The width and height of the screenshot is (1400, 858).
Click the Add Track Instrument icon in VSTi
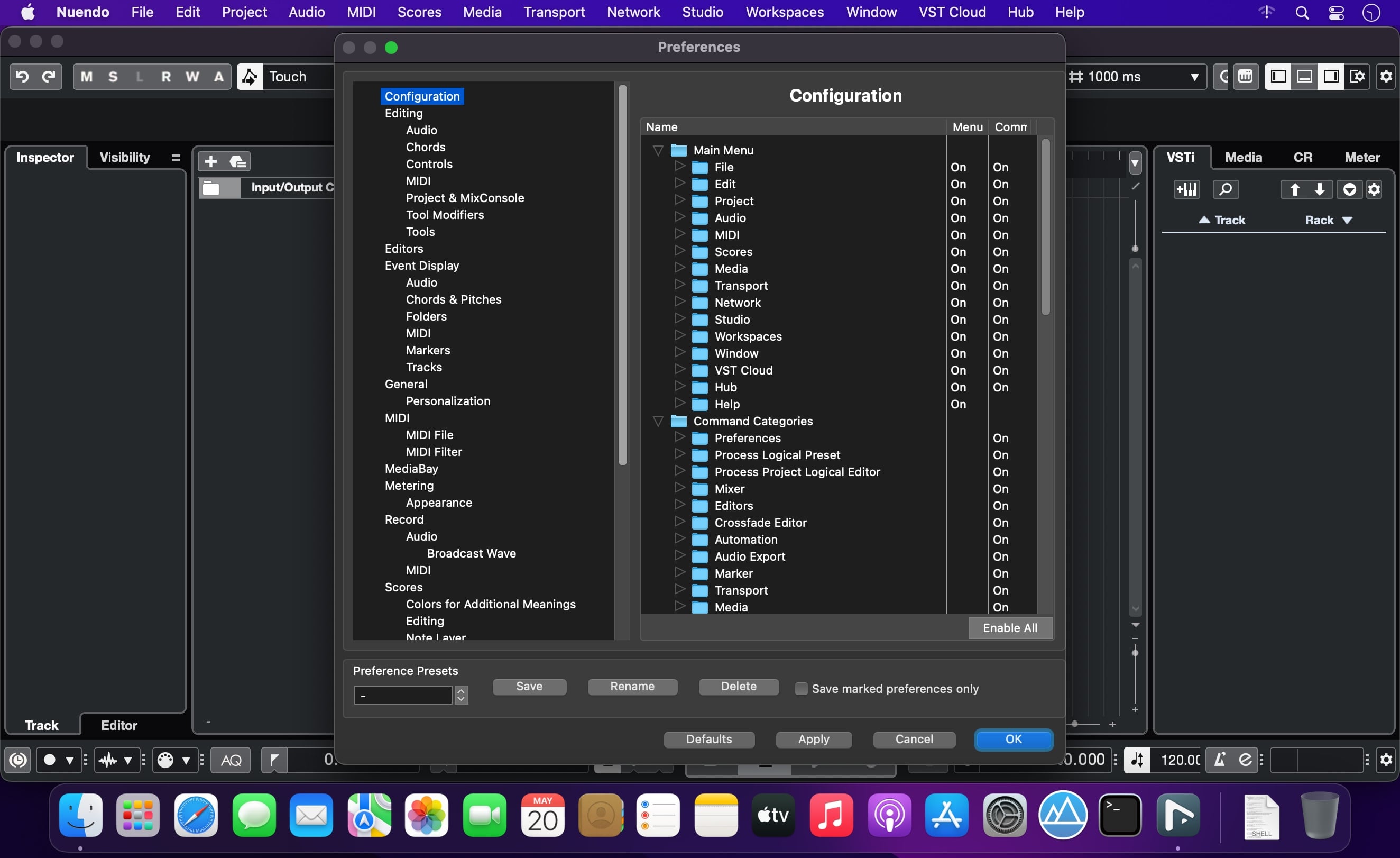pyautogui.click(x=1186, y=189)
